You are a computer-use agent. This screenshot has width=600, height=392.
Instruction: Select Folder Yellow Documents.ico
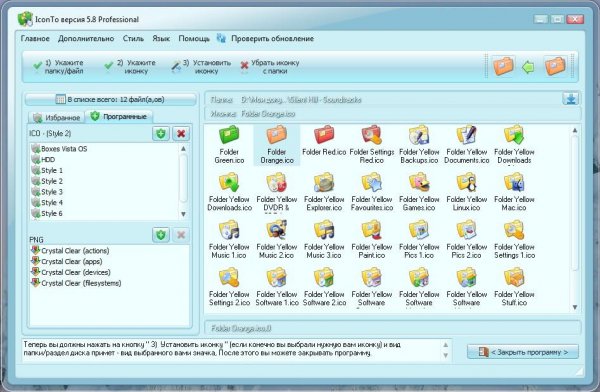point(466,145)
